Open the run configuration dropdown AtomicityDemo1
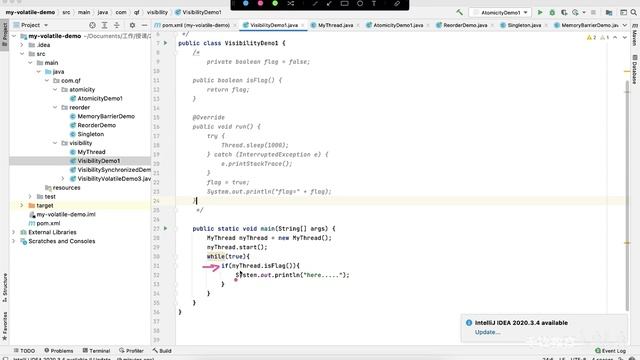This screenshot has width=640, height=360. [500, 13]
